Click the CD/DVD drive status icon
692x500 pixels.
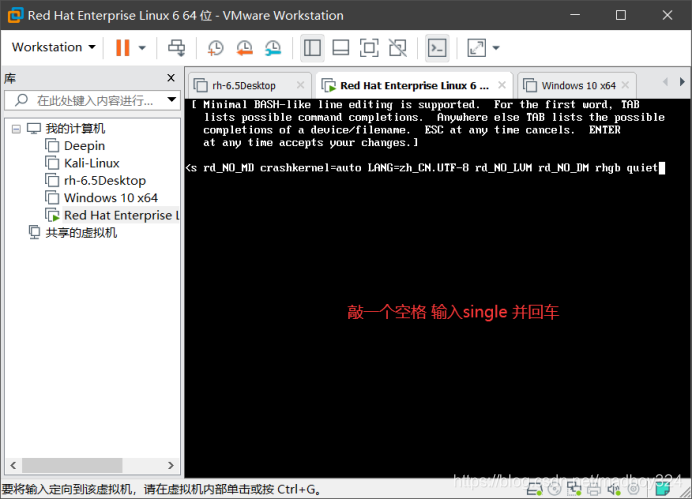555,488
